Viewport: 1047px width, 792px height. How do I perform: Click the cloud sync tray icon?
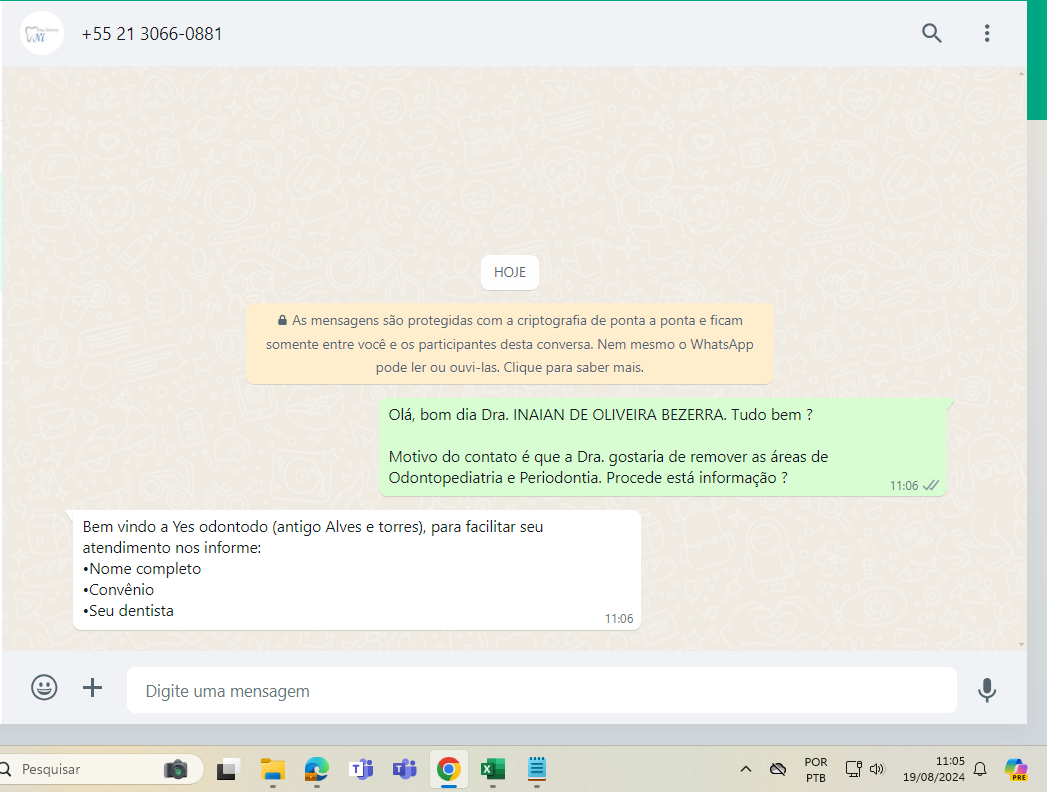coord(778,769)
